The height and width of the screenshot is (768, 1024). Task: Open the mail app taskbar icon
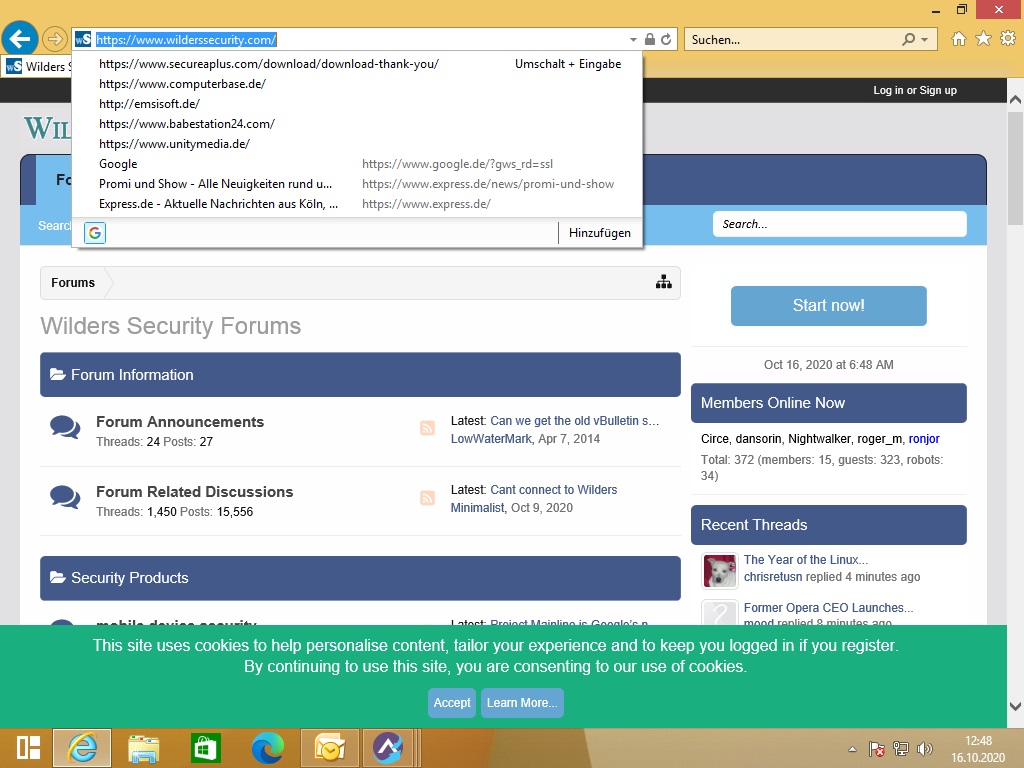pos(330,748)
